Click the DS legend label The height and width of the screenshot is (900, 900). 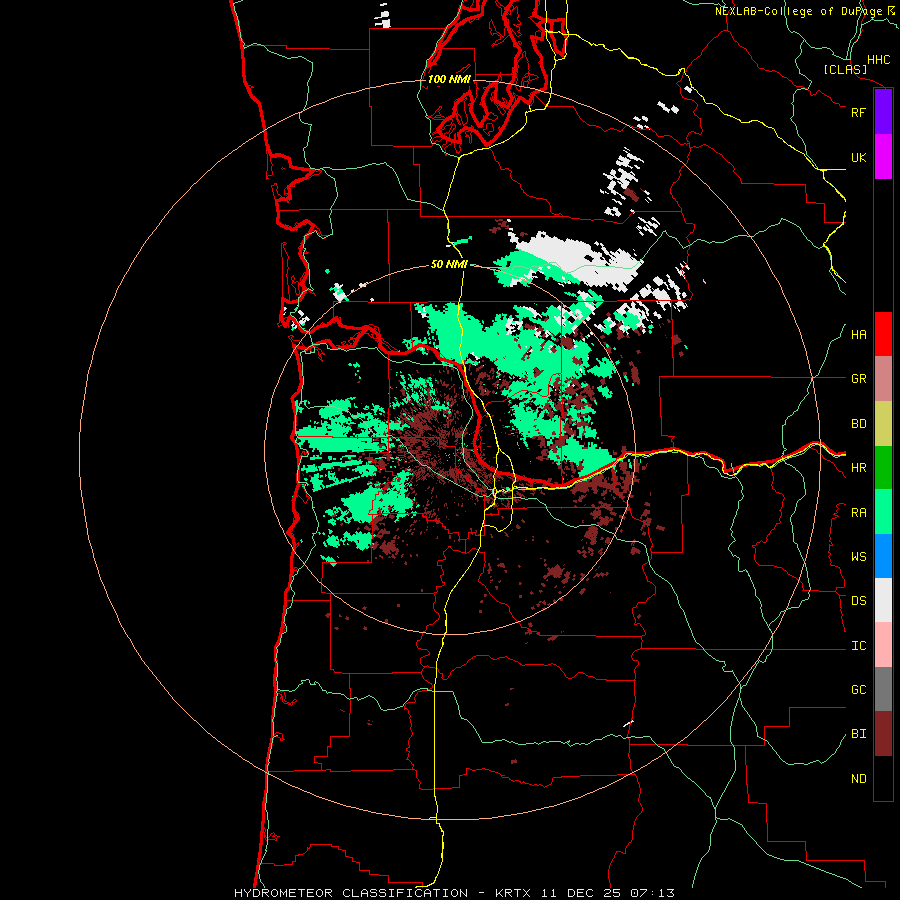tap(858, 601)
